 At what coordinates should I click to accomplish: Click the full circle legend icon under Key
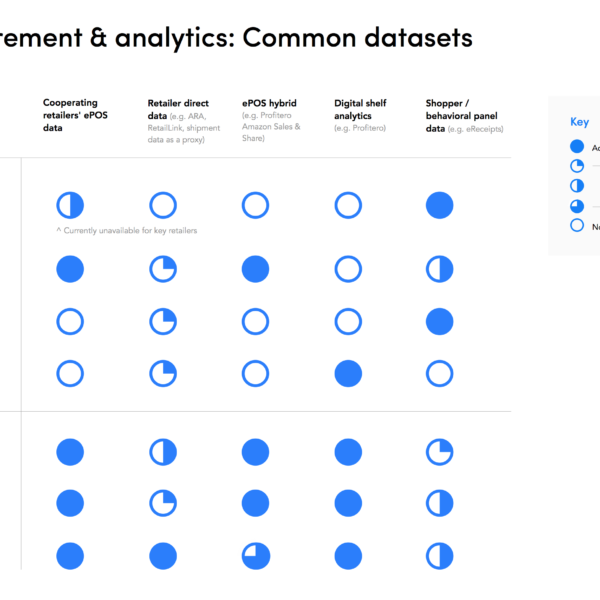point(577,146)
